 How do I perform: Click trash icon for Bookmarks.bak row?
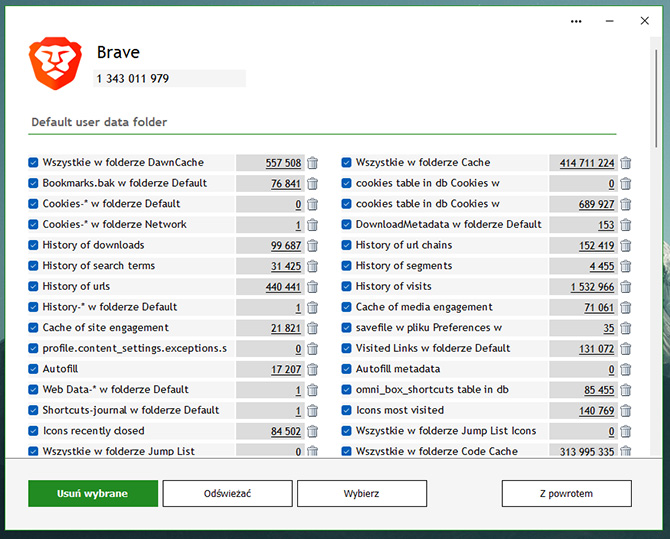pos(312,183)
